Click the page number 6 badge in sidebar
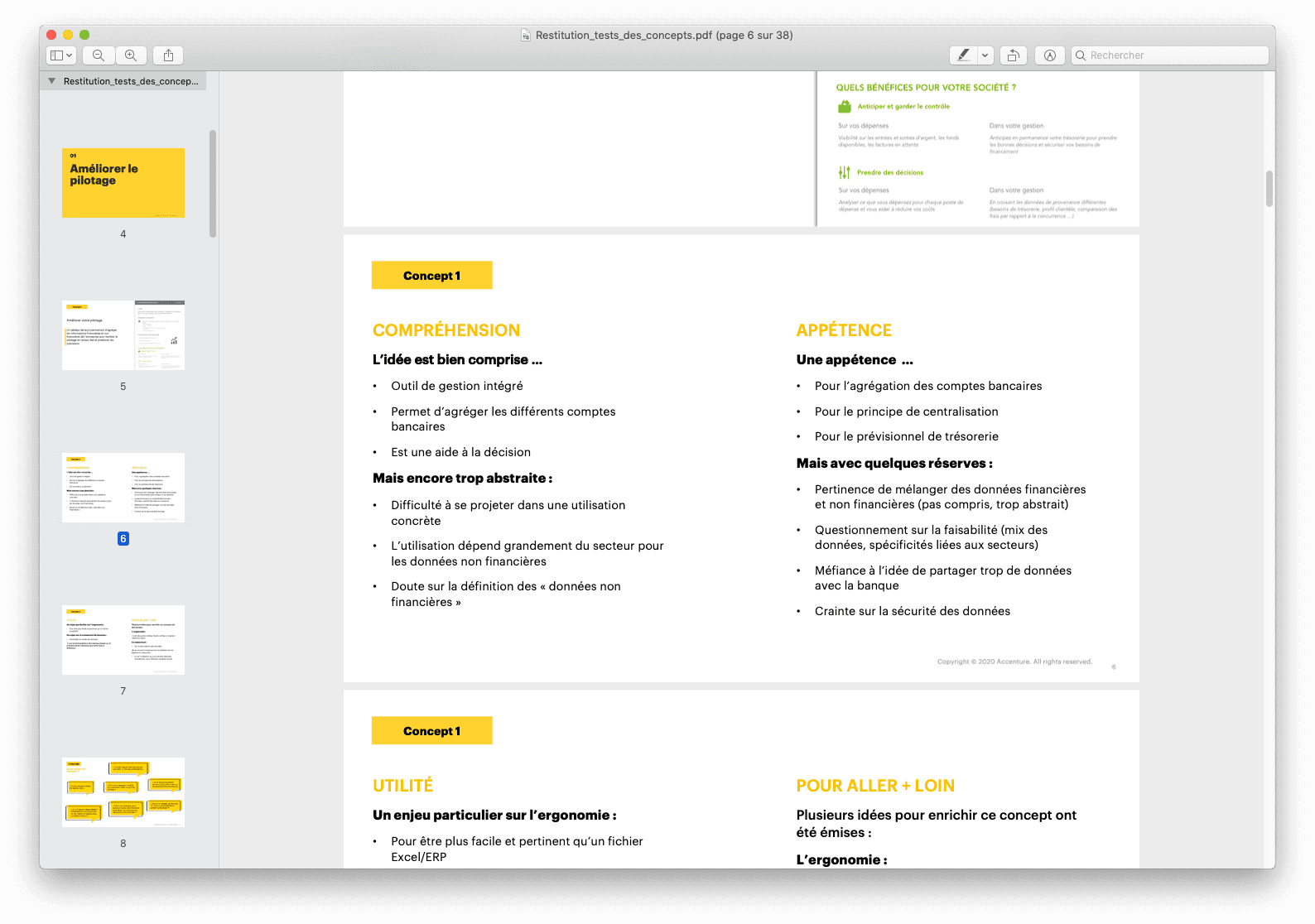The height and width of the screenshot is (924, 1315). point(123,539)
